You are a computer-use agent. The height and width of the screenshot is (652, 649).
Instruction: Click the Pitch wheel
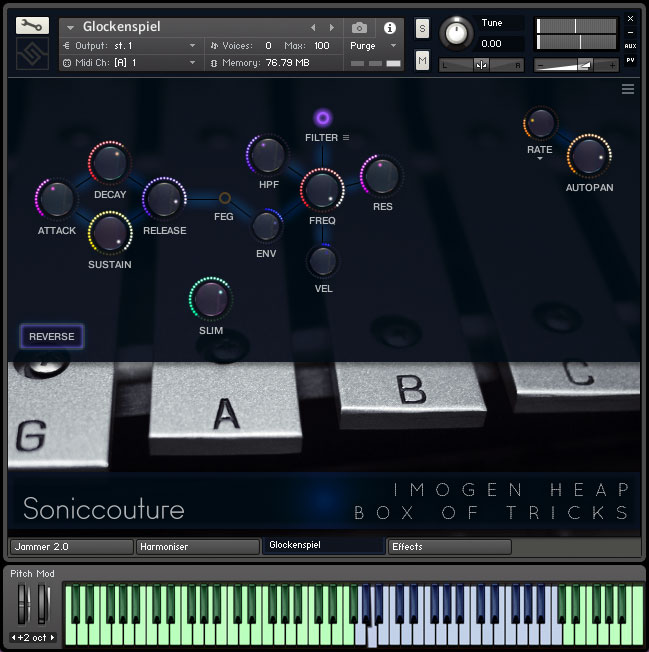pos(23,604)
